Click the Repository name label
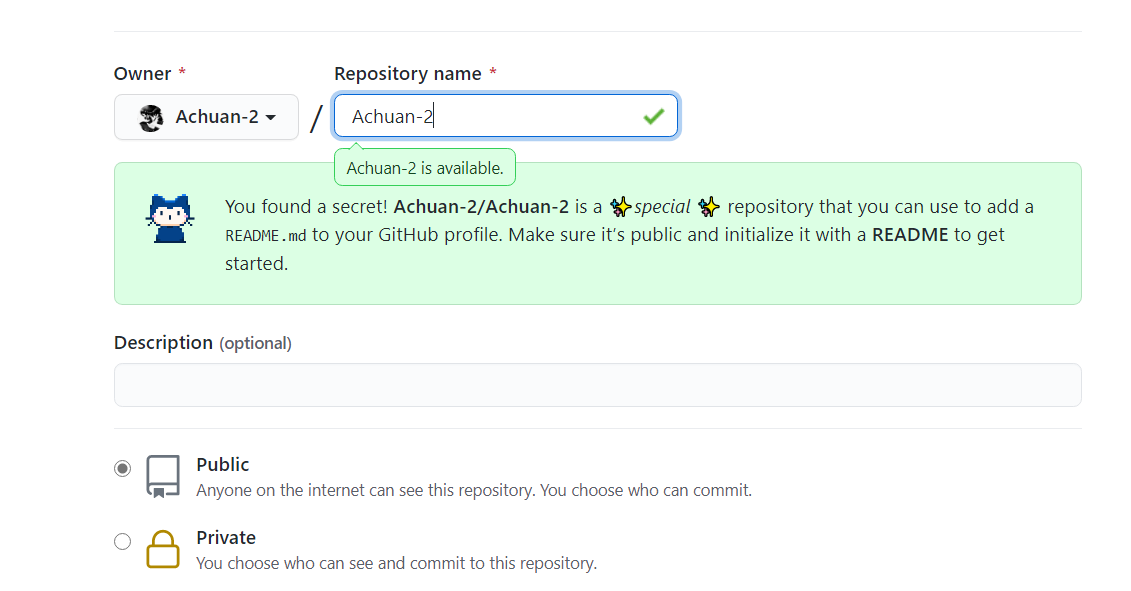 tap(405, 73)
